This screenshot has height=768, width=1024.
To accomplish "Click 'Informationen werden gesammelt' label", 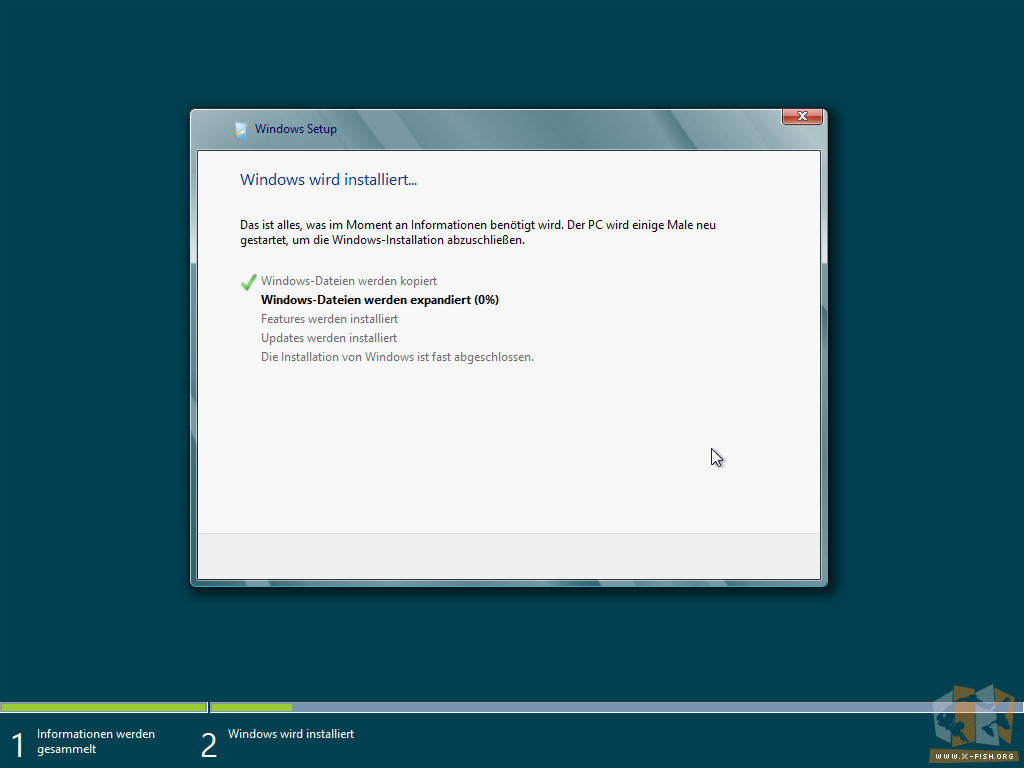I will 96,741.
